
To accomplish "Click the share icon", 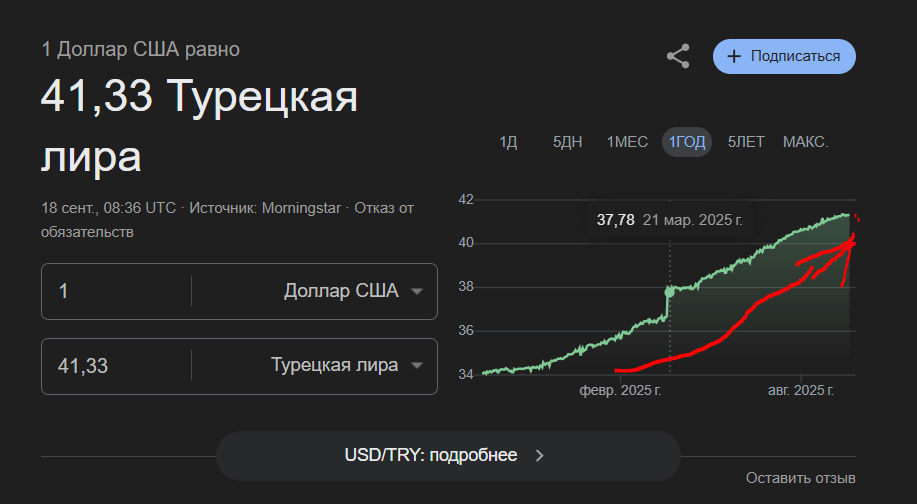I will (x=678, y=56).
